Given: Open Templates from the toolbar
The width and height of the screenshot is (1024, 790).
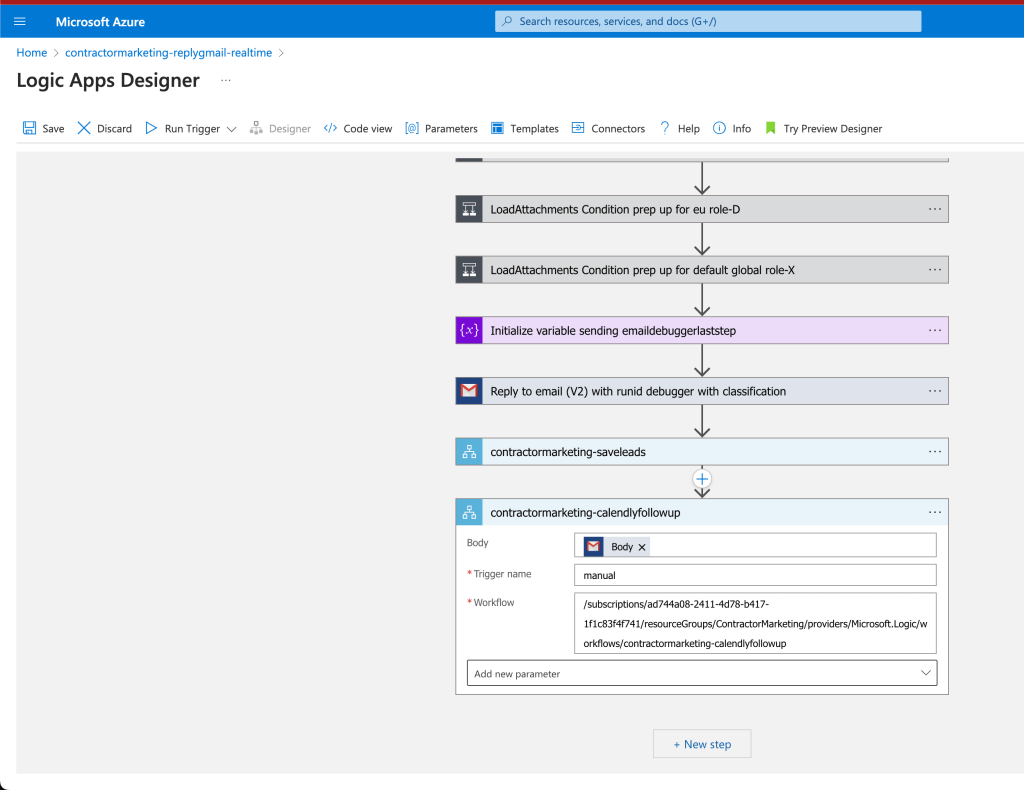Looking at the screenshot, I should pos(525,128).
